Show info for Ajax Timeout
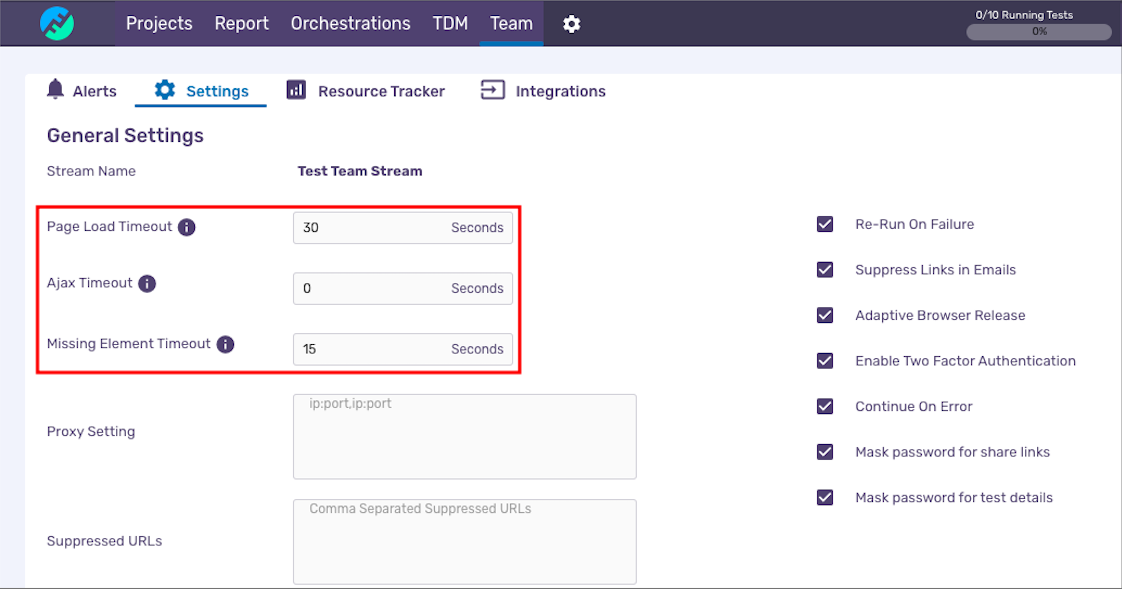Image resolution: width=1122 pixels, height=589 pixels. click(147, 284)
